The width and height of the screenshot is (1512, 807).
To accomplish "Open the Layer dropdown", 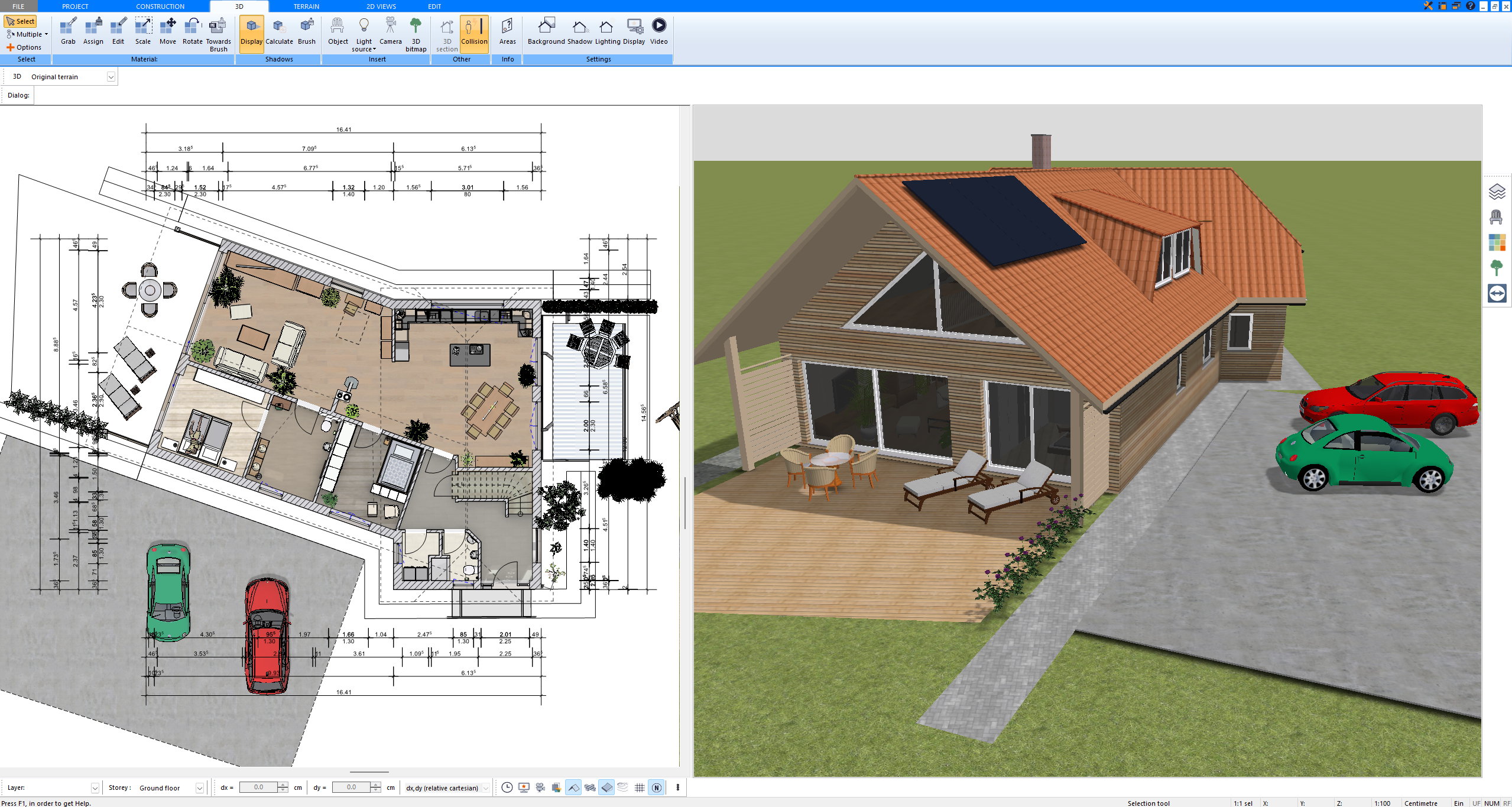I will click(x=95, y=788).
